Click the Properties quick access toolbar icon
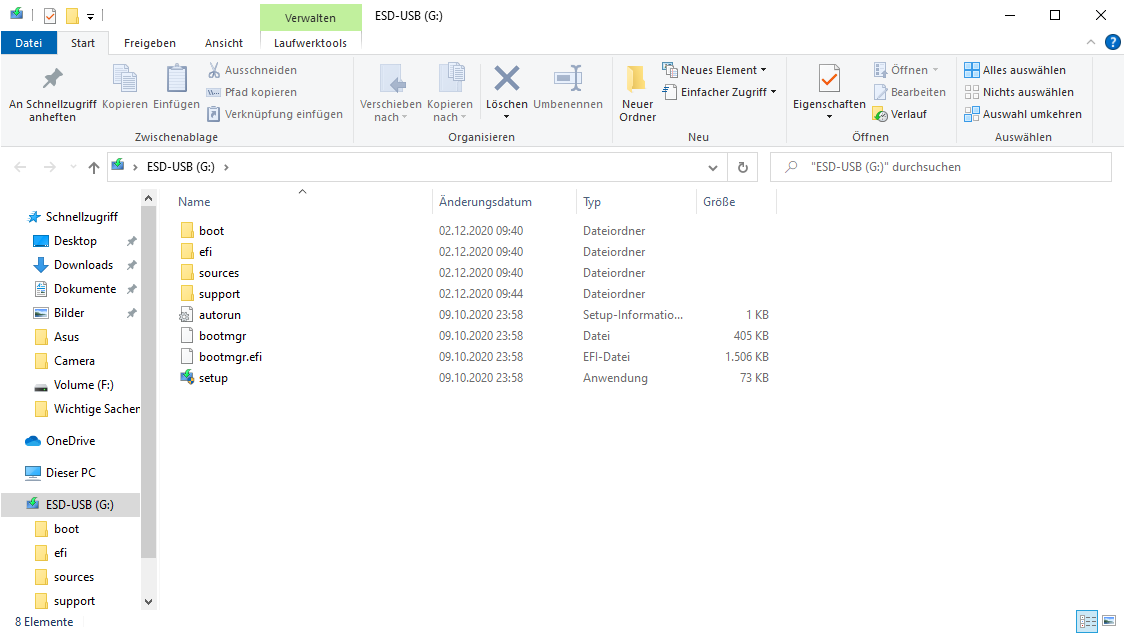This screenshot has height=634, width=1125. pos(50,15)
